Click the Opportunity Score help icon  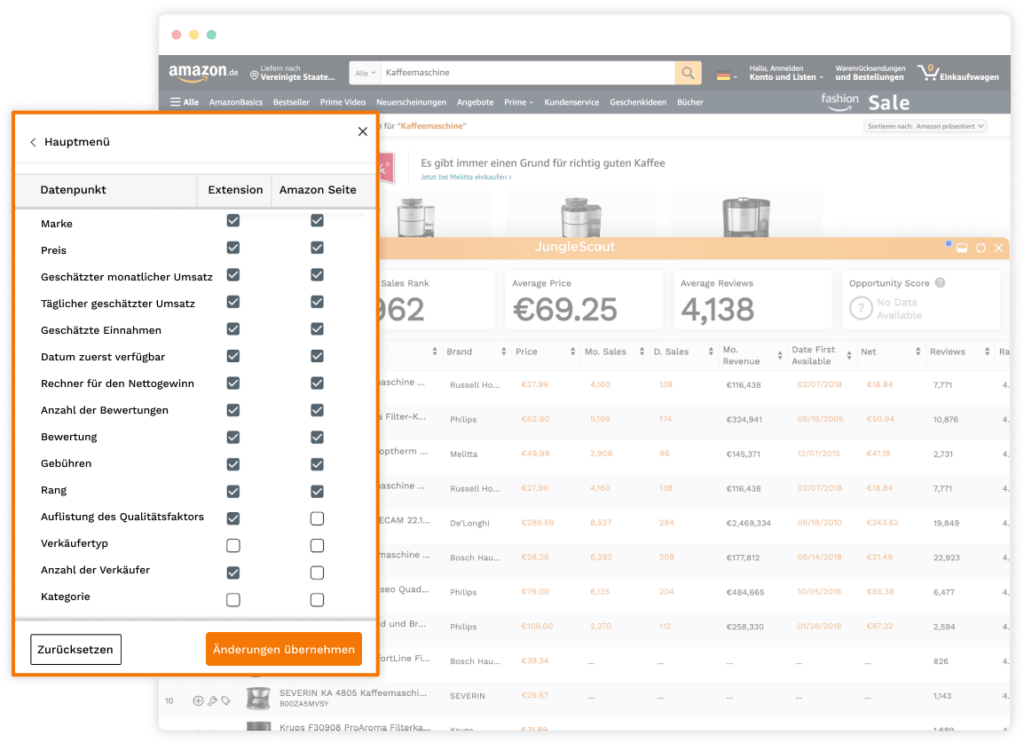click(940, 283)
